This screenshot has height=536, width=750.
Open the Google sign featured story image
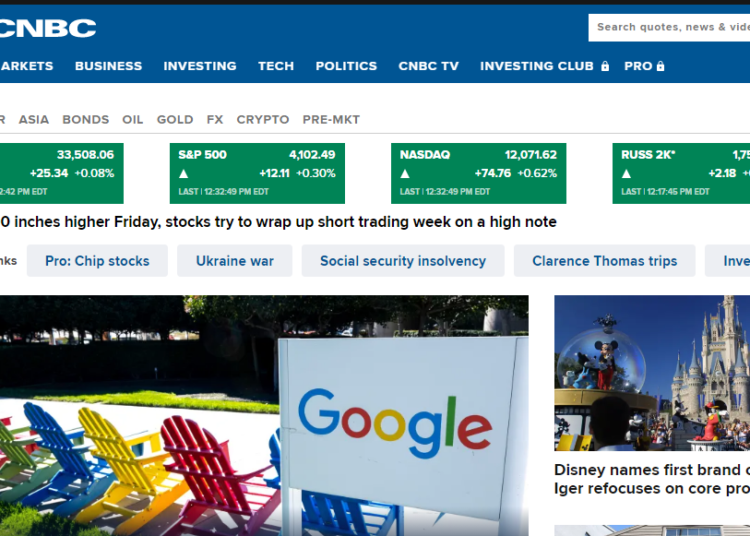264,416
